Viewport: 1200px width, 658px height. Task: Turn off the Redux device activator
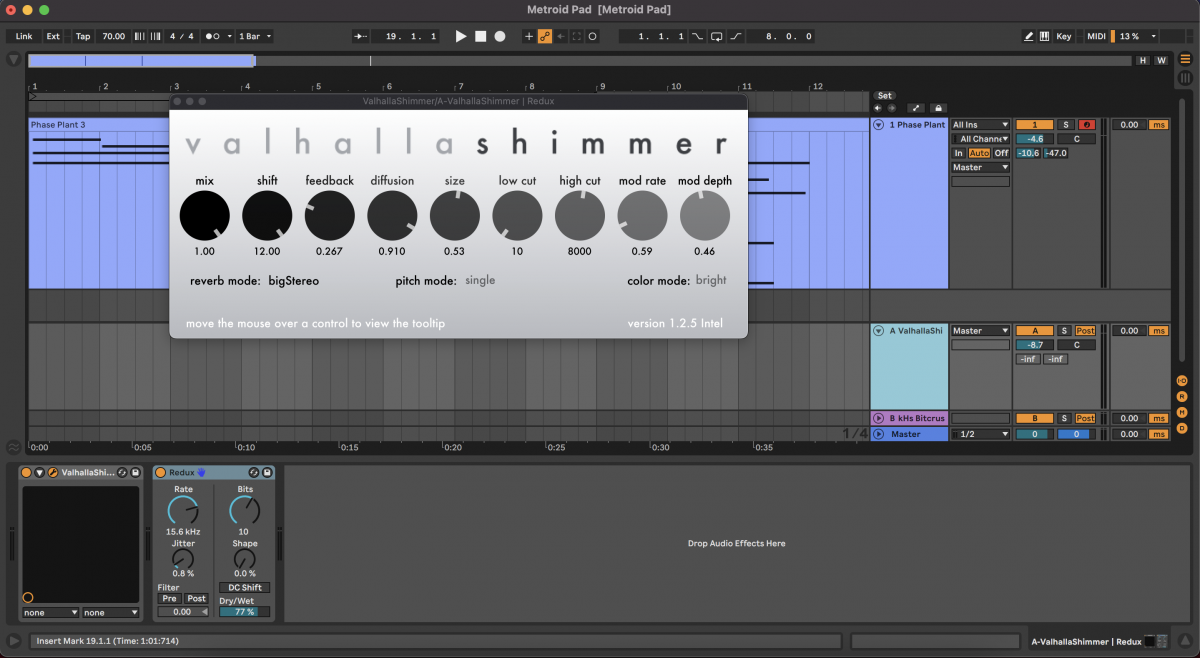click(x=160, y=472)
